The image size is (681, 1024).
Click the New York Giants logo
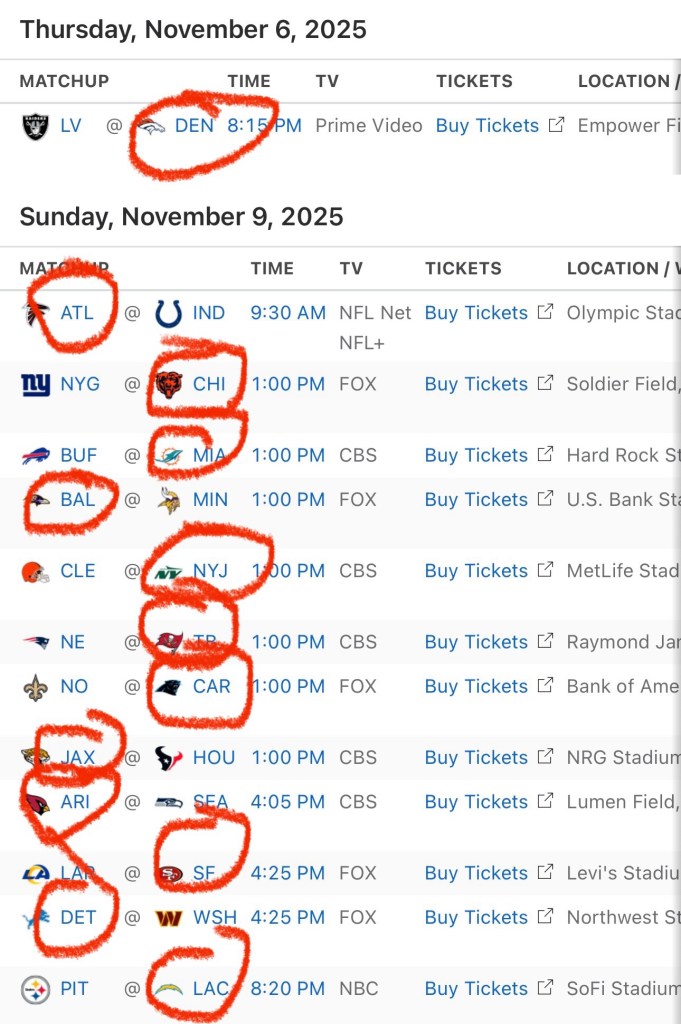coord(35,384)
